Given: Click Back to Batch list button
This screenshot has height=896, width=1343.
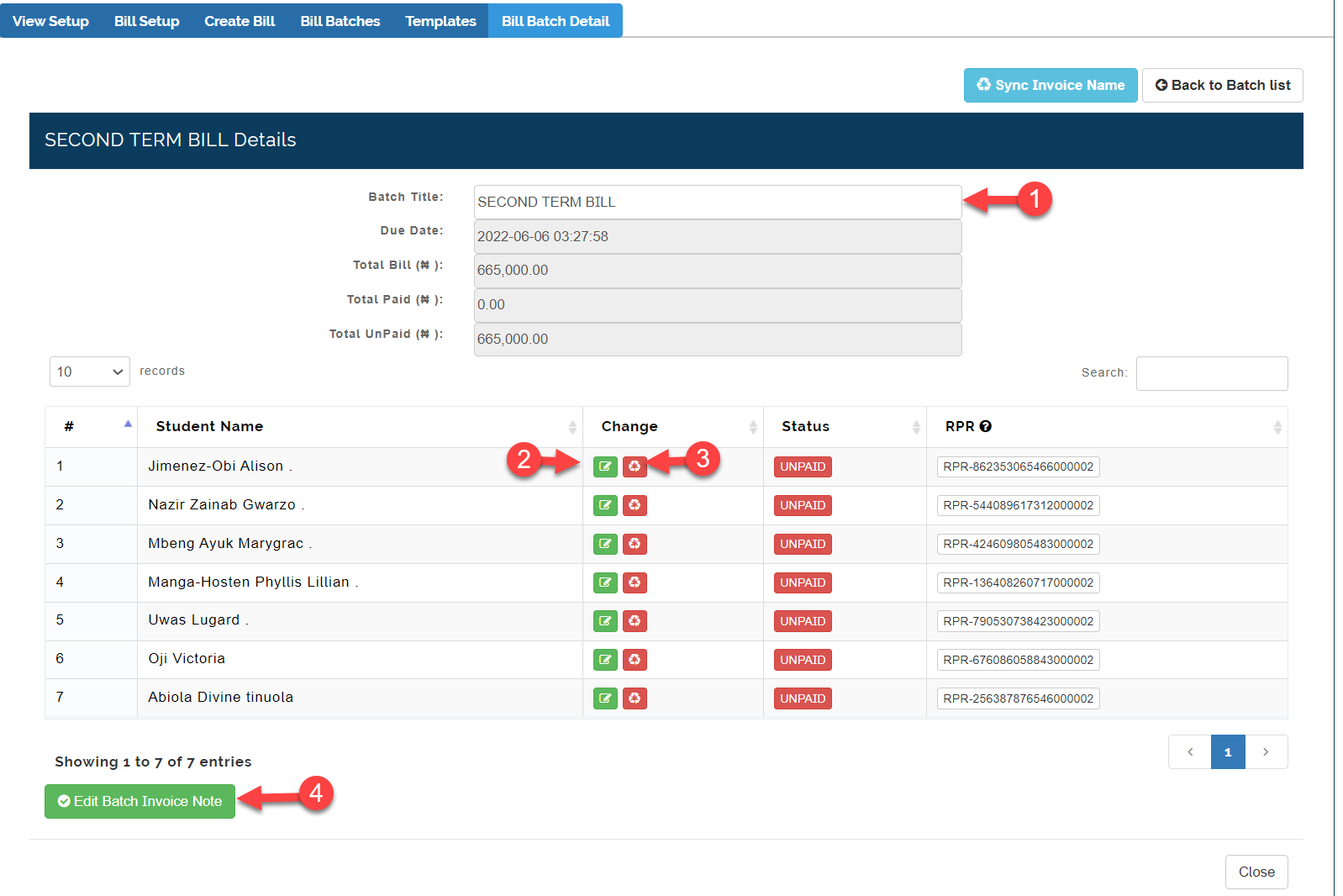Looking at the screenshot, I should pyautogui.click(x=1223, y=85).
